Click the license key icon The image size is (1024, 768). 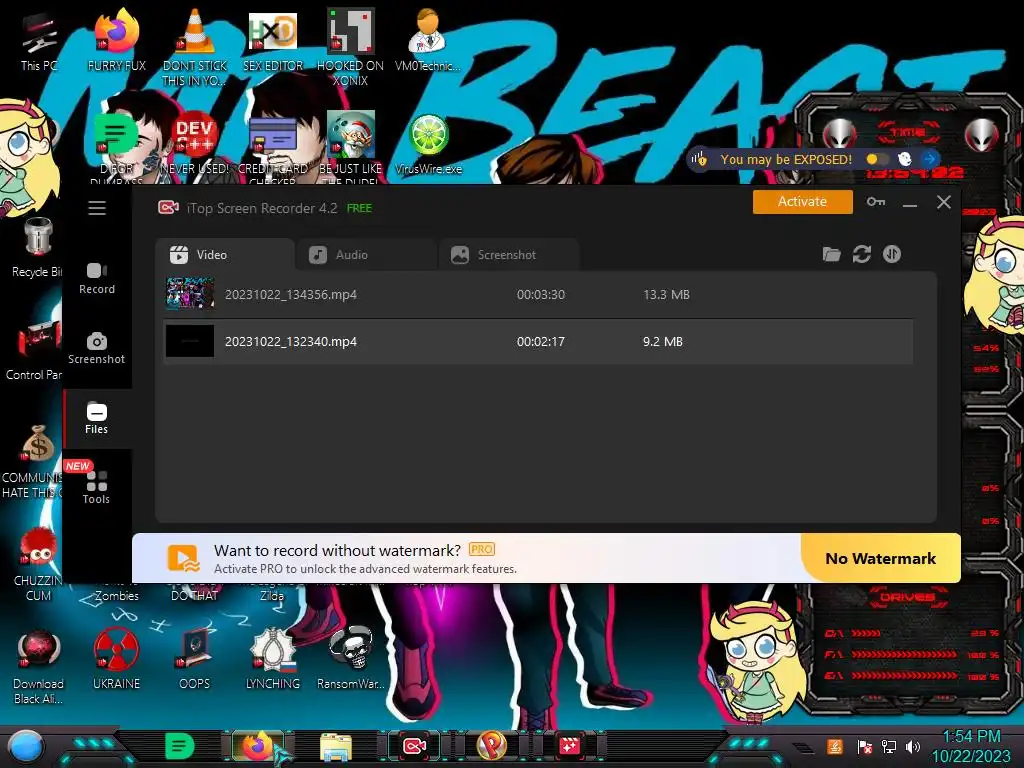tap(876, 202)
